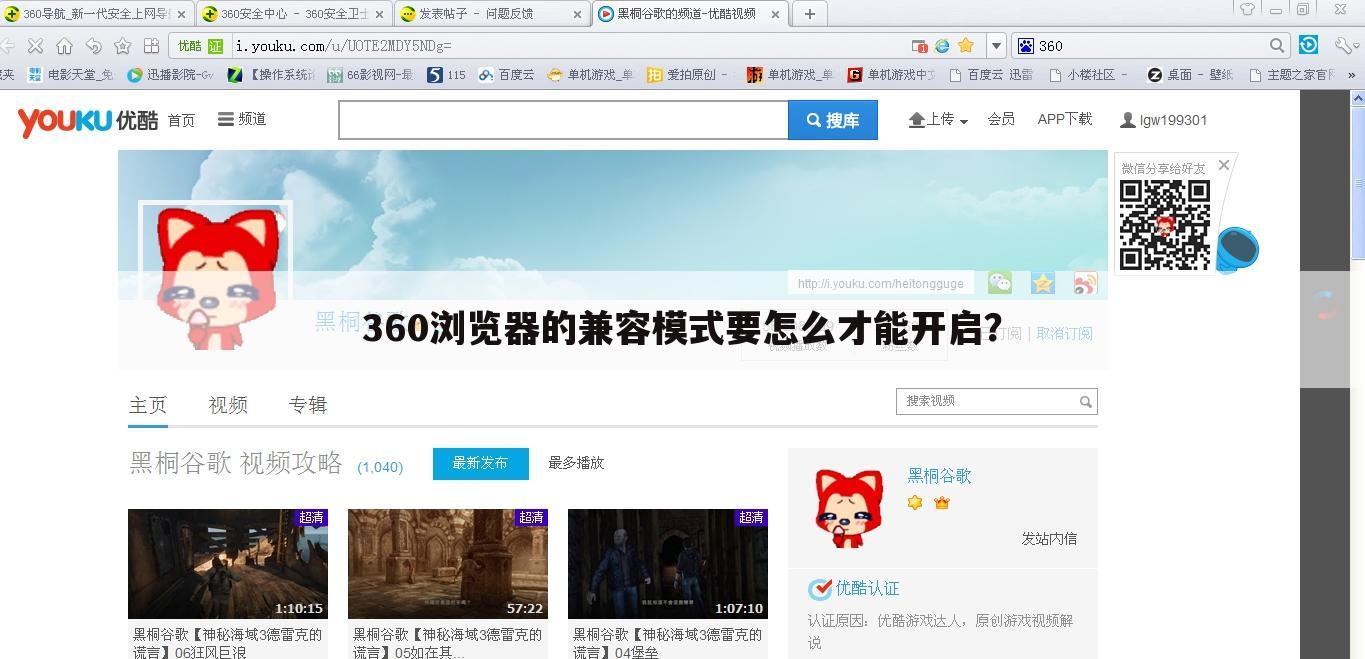Image resolution: width=1365 pixels, height=659 pixels.
Task: Open 爱拍原创 bookmark
Action: [x=686, y=75]
